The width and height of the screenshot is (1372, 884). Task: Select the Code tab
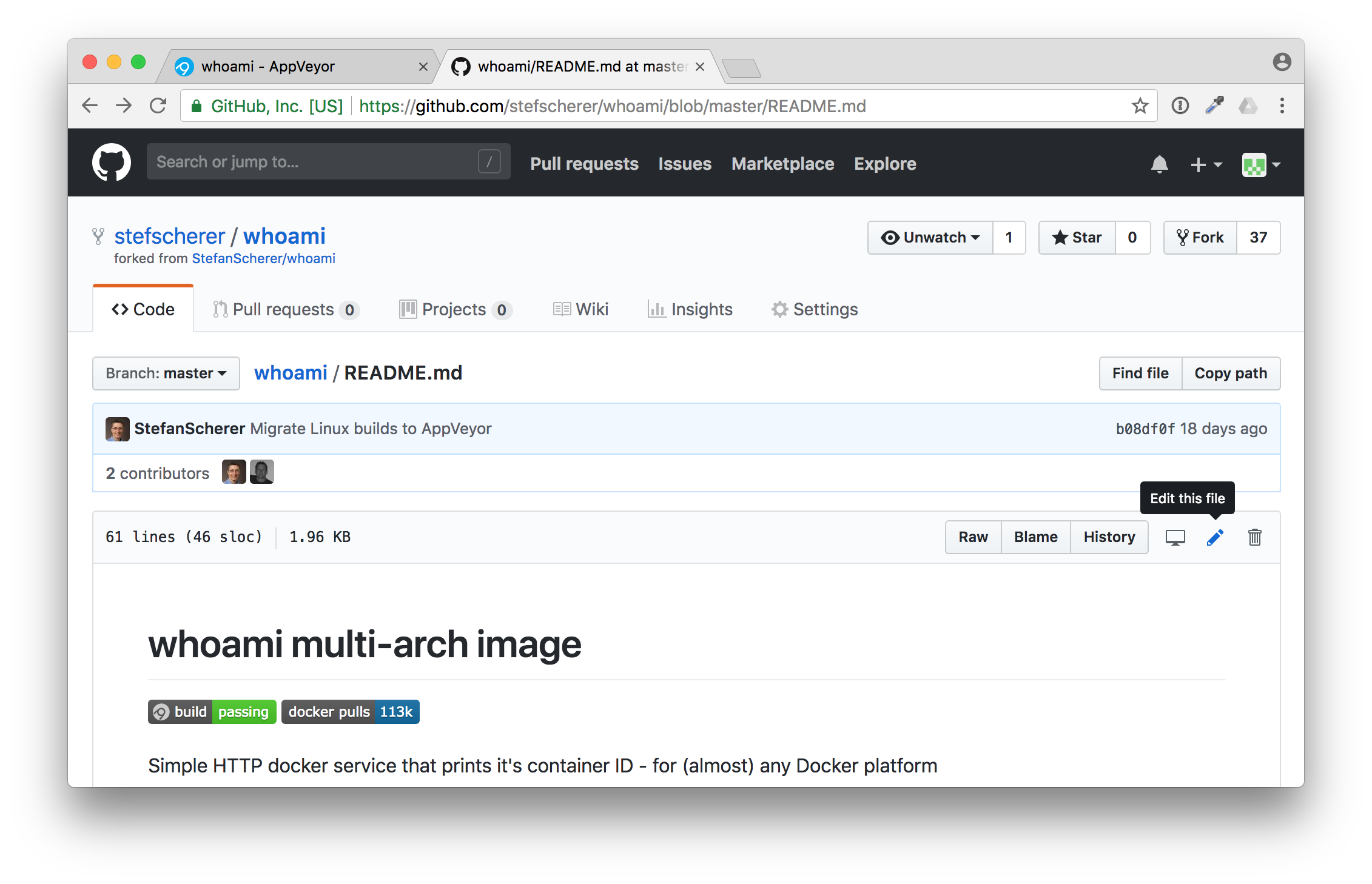tap(144, 309)
